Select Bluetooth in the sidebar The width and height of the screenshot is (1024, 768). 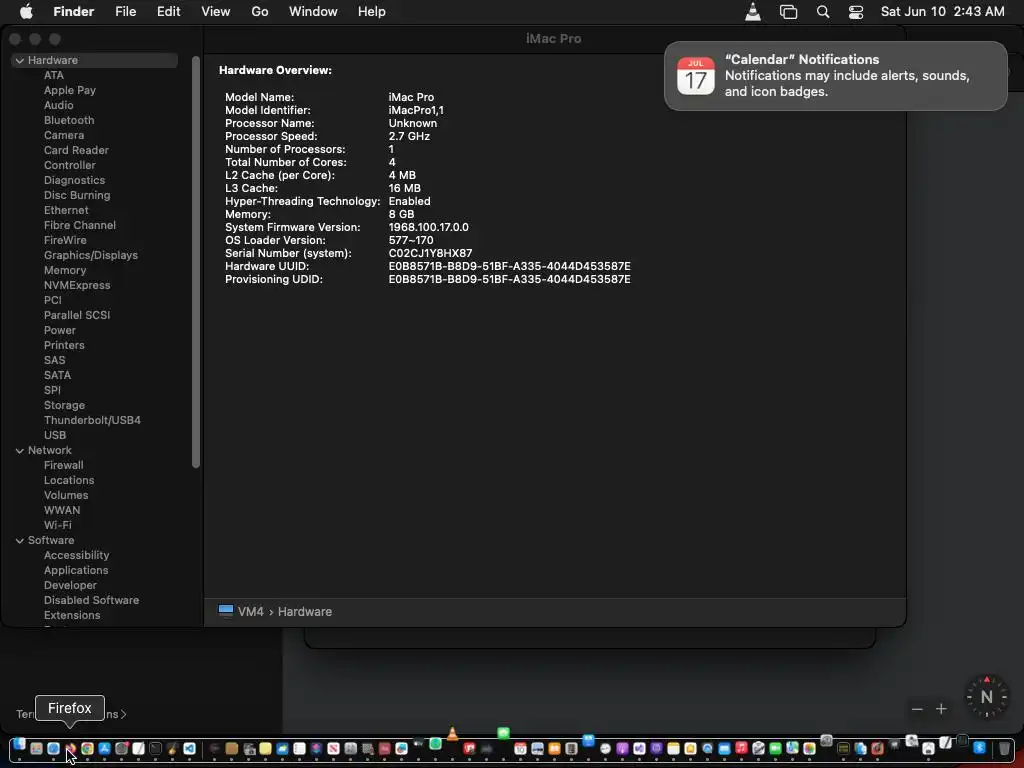pos(69,120)
